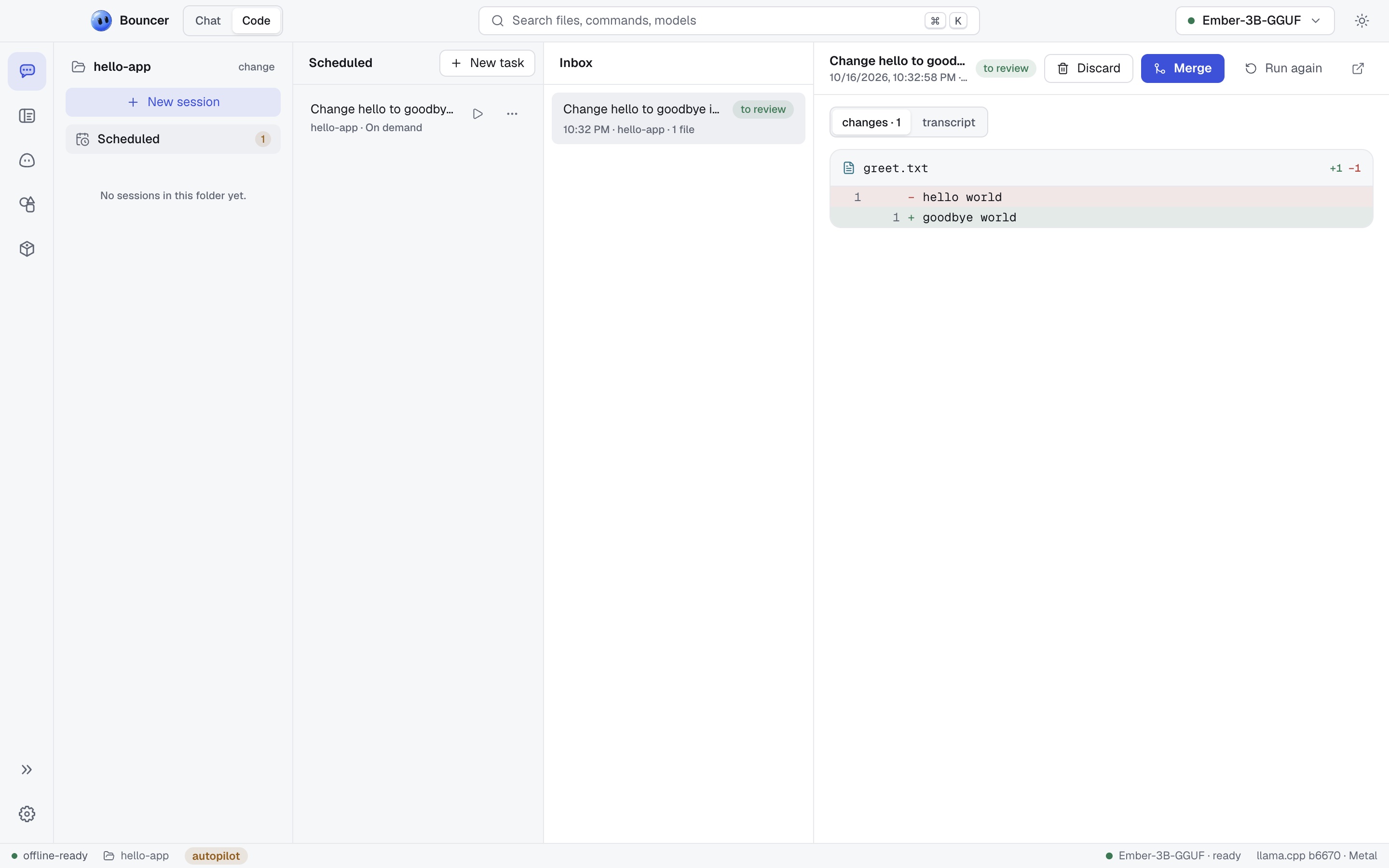Viewport: 1389px width, 868px height.
Task: Click the Bouncer logo icon
Action: coord(102,21)
